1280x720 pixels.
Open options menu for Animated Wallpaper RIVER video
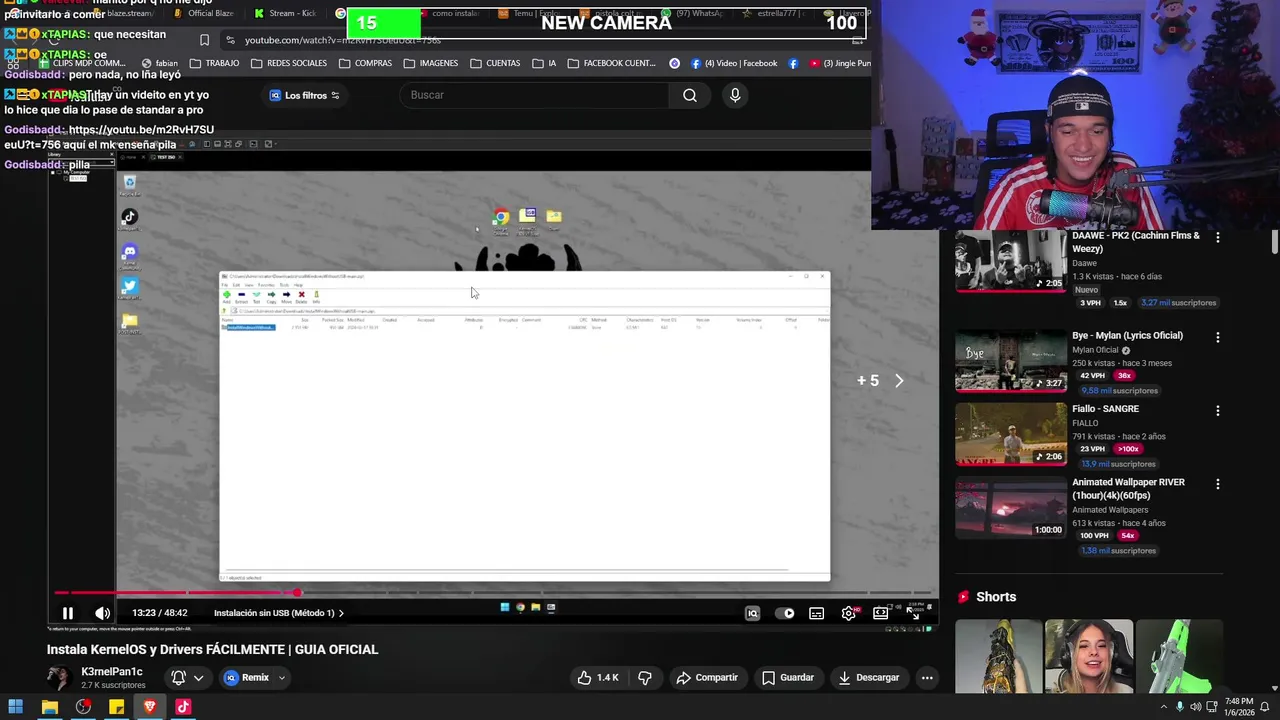click(1217, 484)
